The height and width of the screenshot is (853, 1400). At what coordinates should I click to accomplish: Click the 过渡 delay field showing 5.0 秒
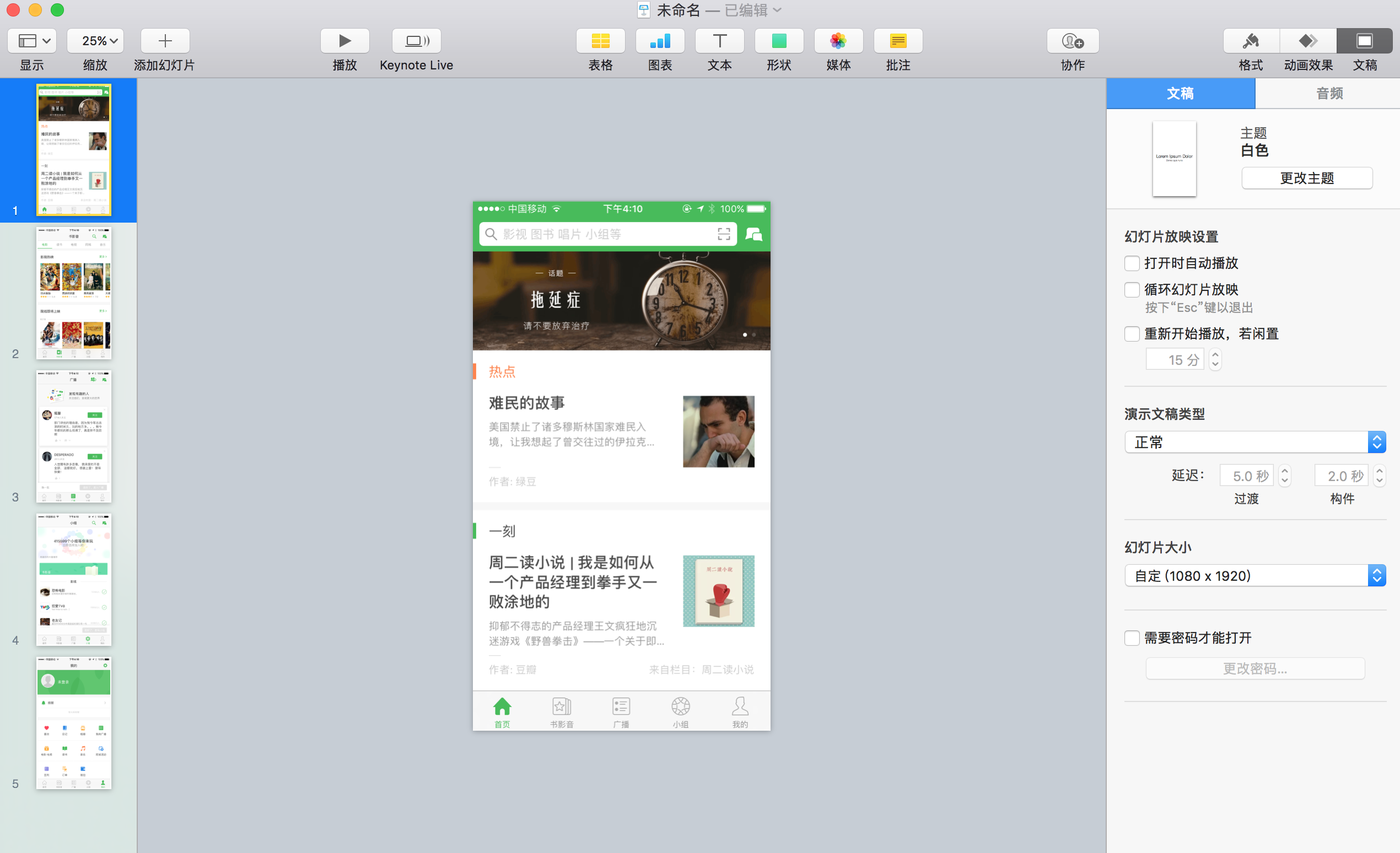point(1247,476)
